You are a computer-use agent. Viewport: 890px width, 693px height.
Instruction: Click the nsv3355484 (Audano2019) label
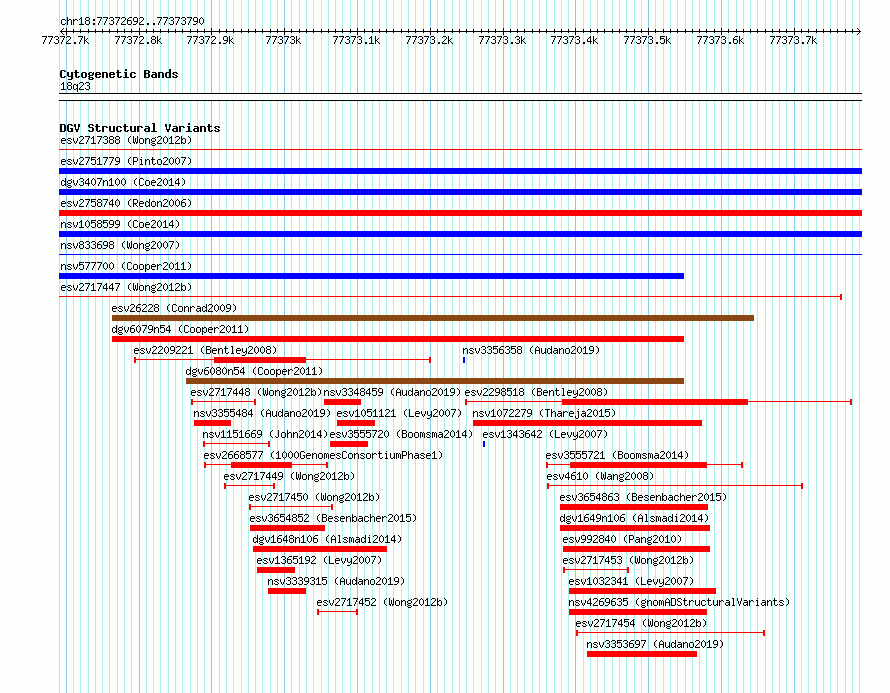tap(262, 413)
